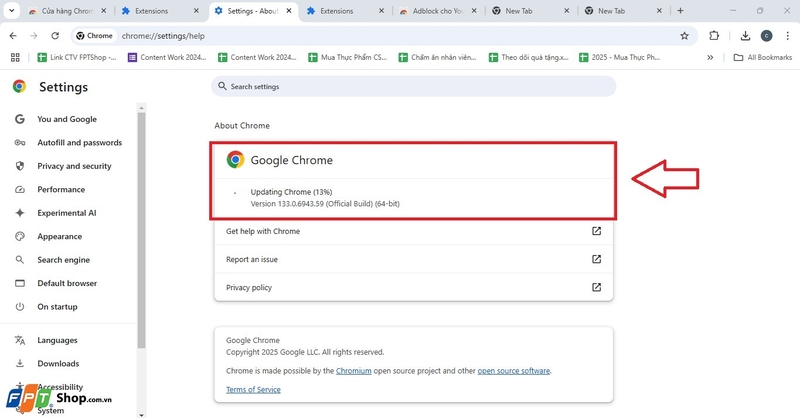800x418 pixels.
Task: Click the settings sidebar scrollbar
Action: tap(141, 230)
